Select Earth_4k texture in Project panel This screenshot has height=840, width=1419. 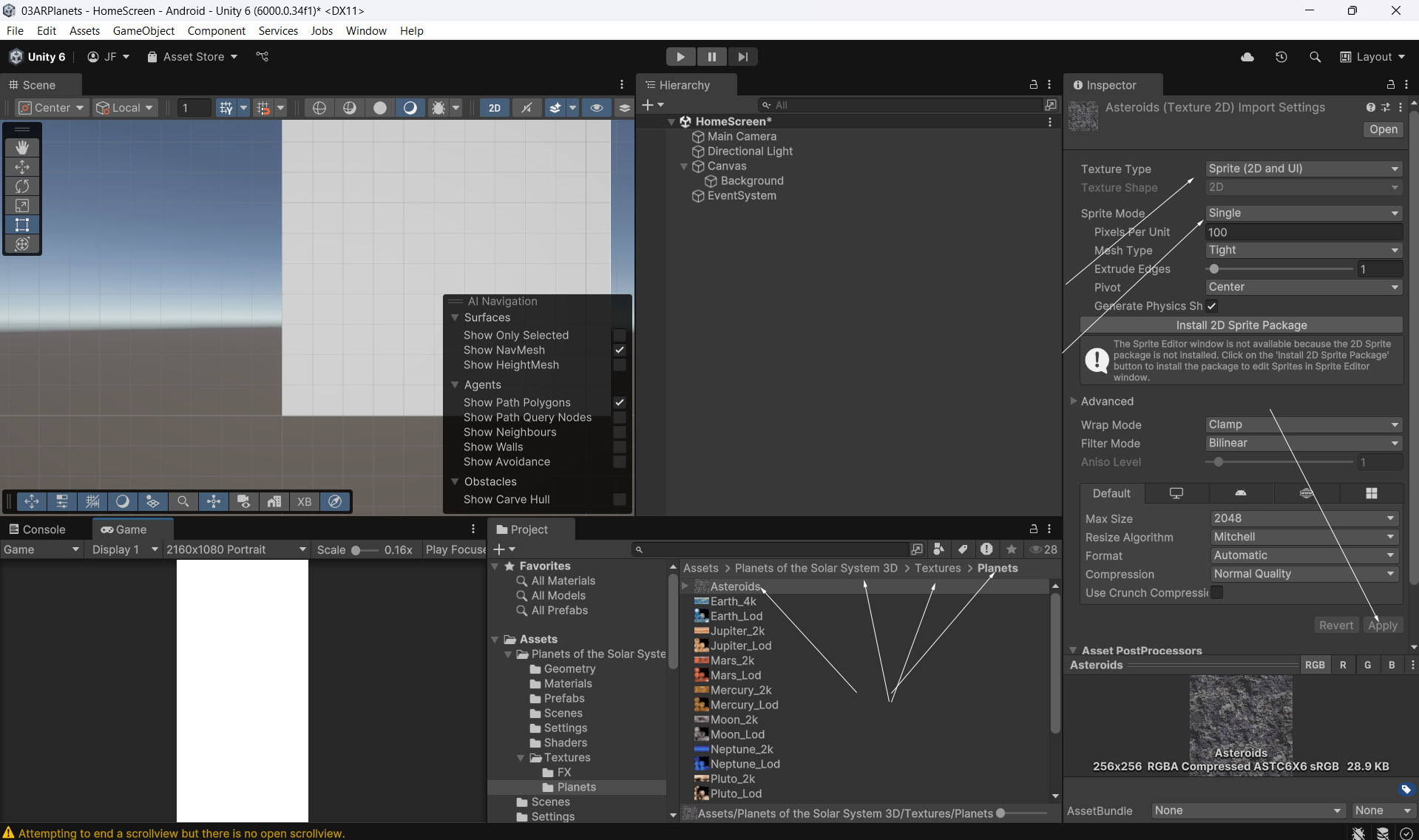point(733,602)
